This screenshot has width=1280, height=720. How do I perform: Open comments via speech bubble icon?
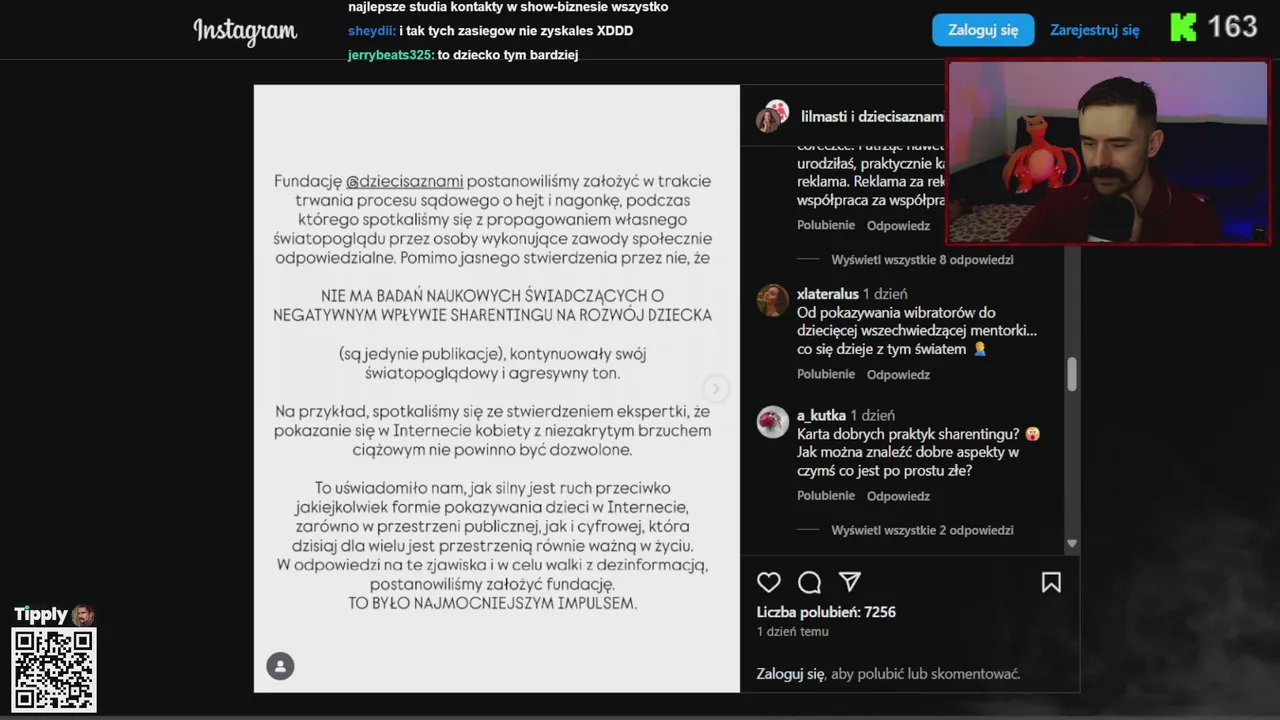pyautogui.click(x=810, y=582)
